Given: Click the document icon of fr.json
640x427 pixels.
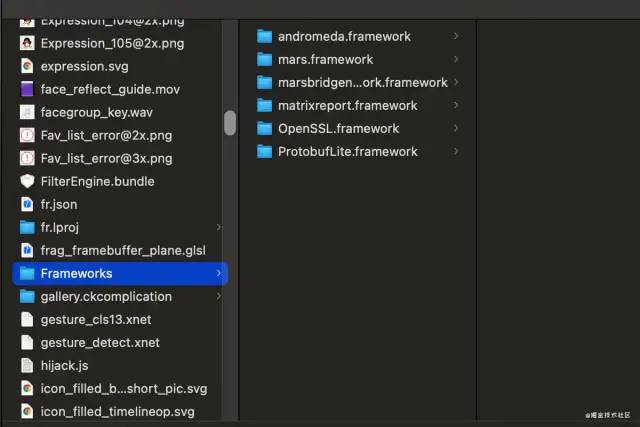Looking at the screenshot, I should click(x=27, y=204).
